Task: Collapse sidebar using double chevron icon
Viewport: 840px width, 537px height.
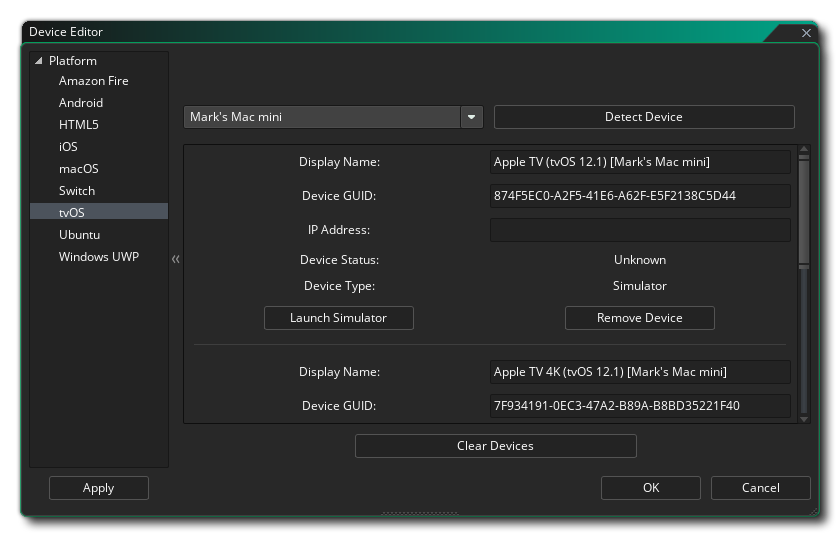Action: point(176,259)
